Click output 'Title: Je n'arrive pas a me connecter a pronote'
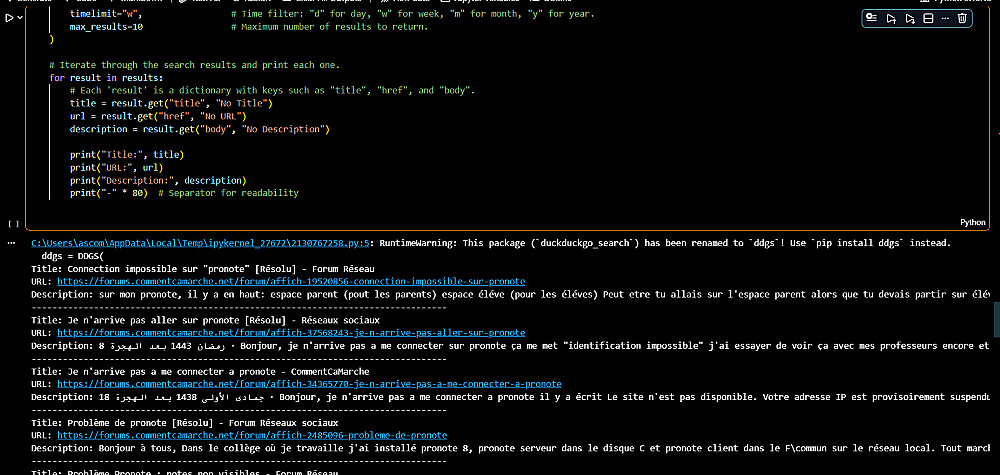Image resolution: width=1000 pixels, height=475 pixels. (x=200, y=371)
